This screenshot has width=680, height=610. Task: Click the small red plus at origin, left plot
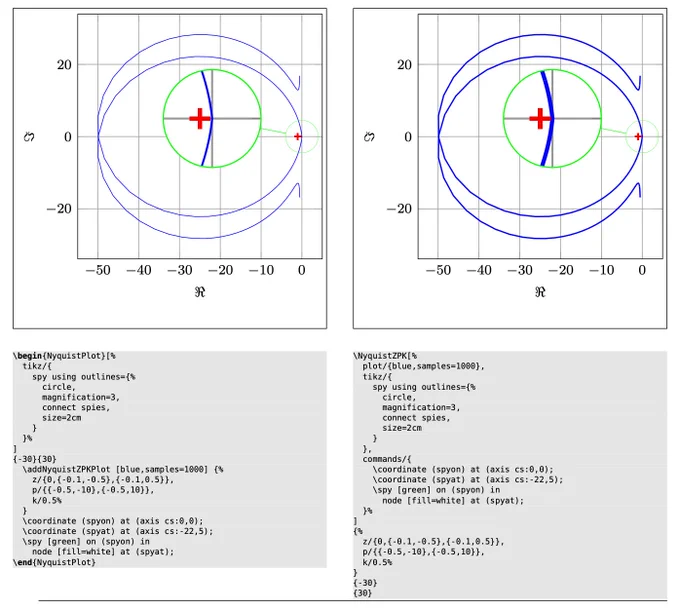pyautogui.click(x=298, y=137)
